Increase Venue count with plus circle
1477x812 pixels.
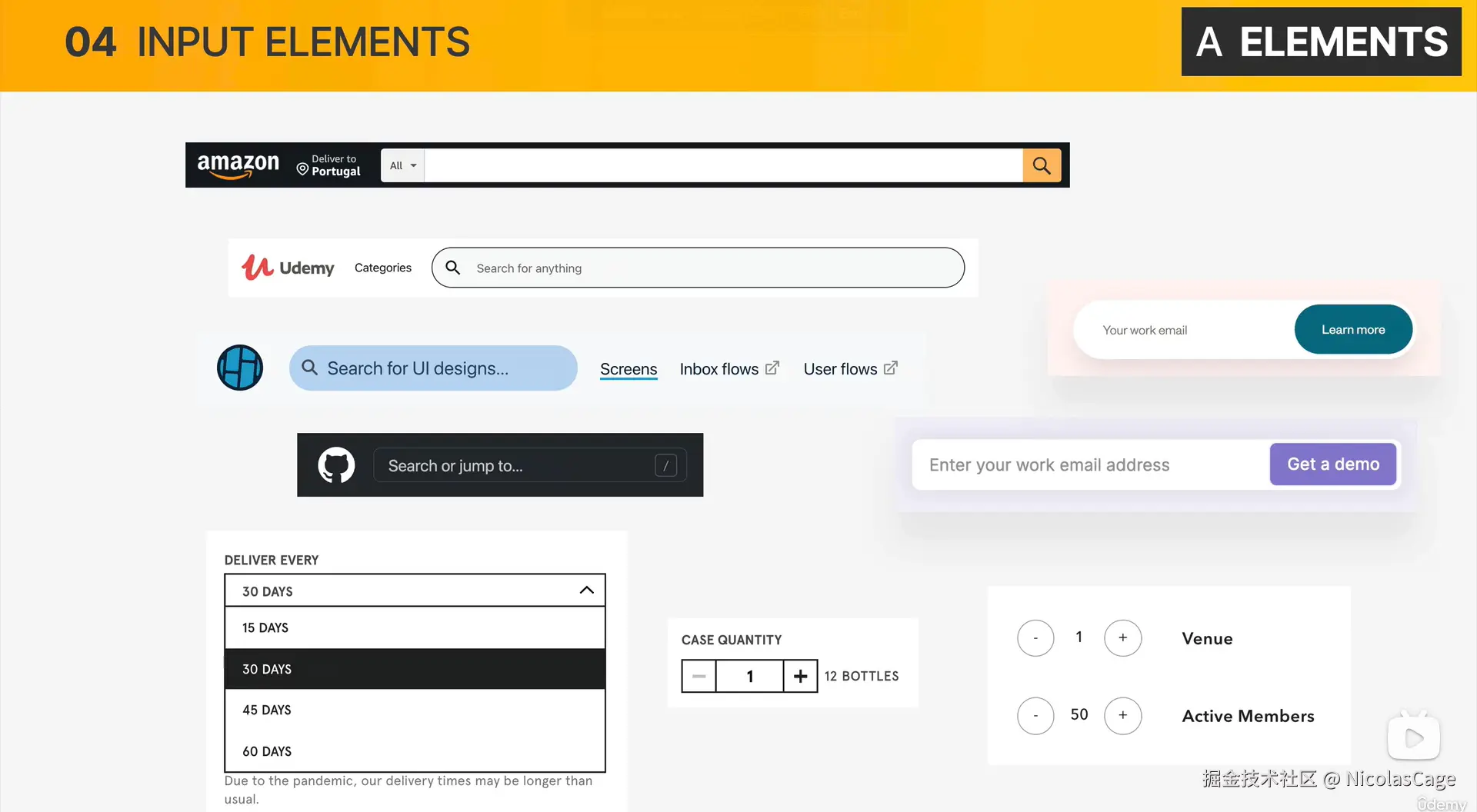1123,638
